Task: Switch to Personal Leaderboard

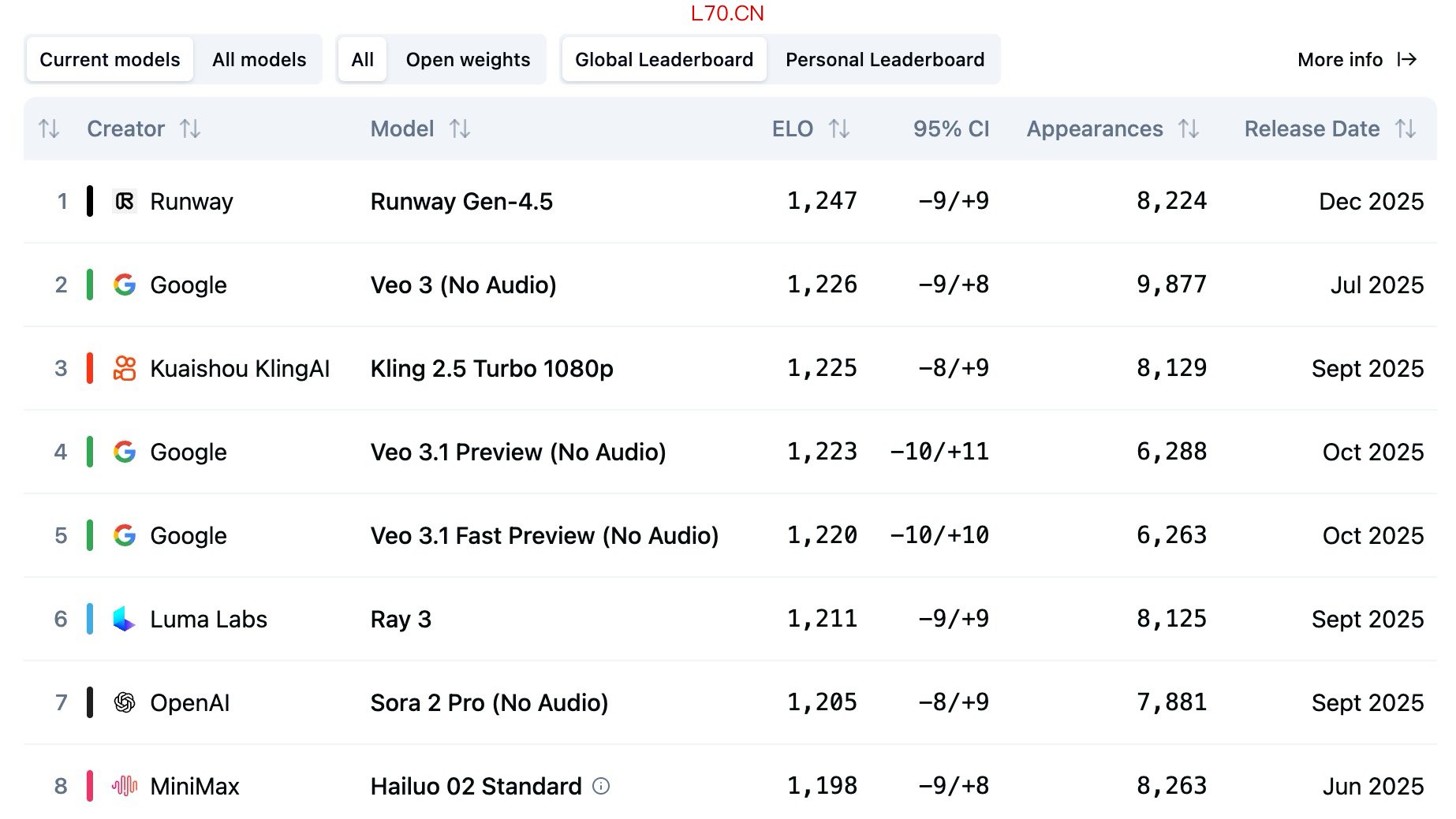Action: coord(884,60)
